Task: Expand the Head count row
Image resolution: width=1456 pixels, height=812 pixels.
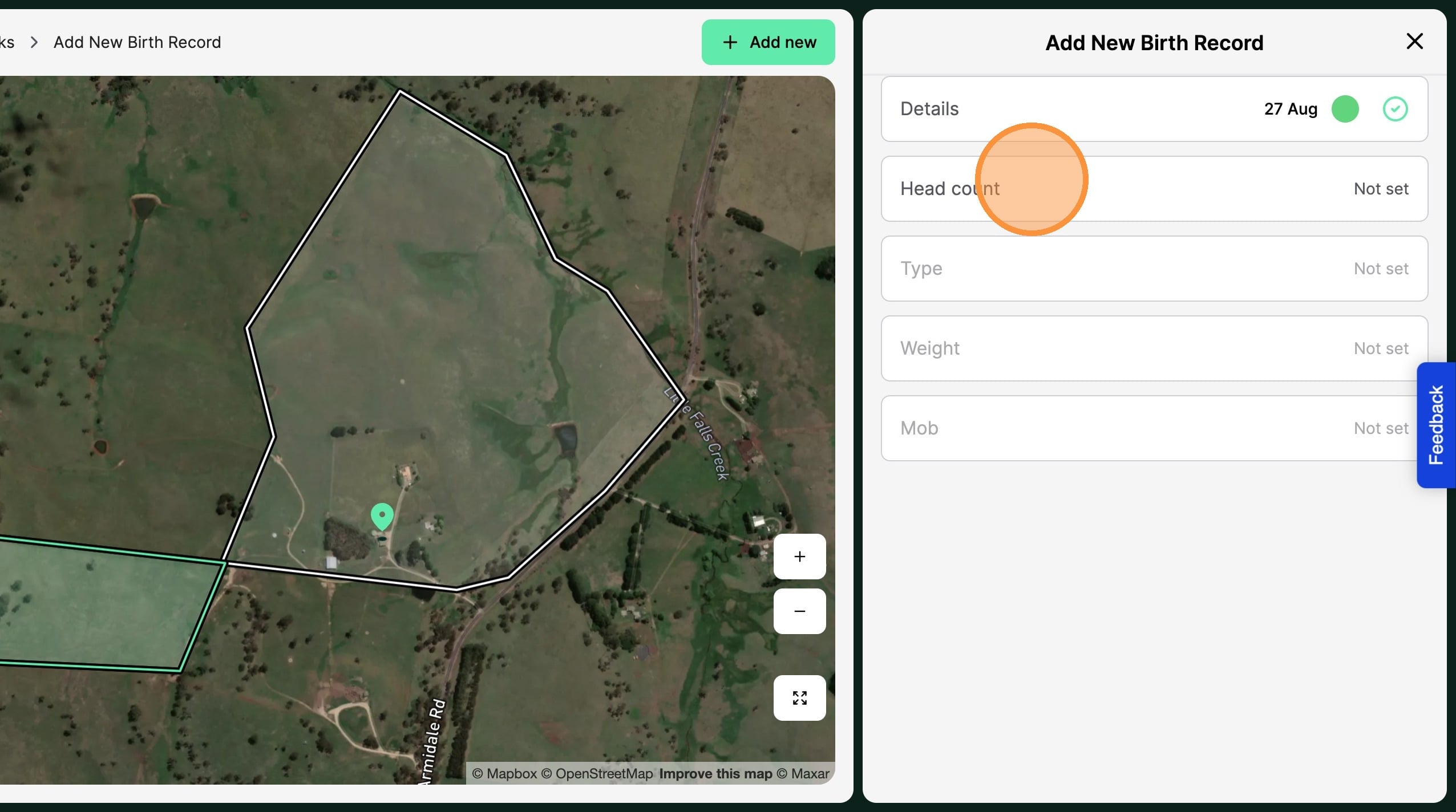Action: point(1154,189)
